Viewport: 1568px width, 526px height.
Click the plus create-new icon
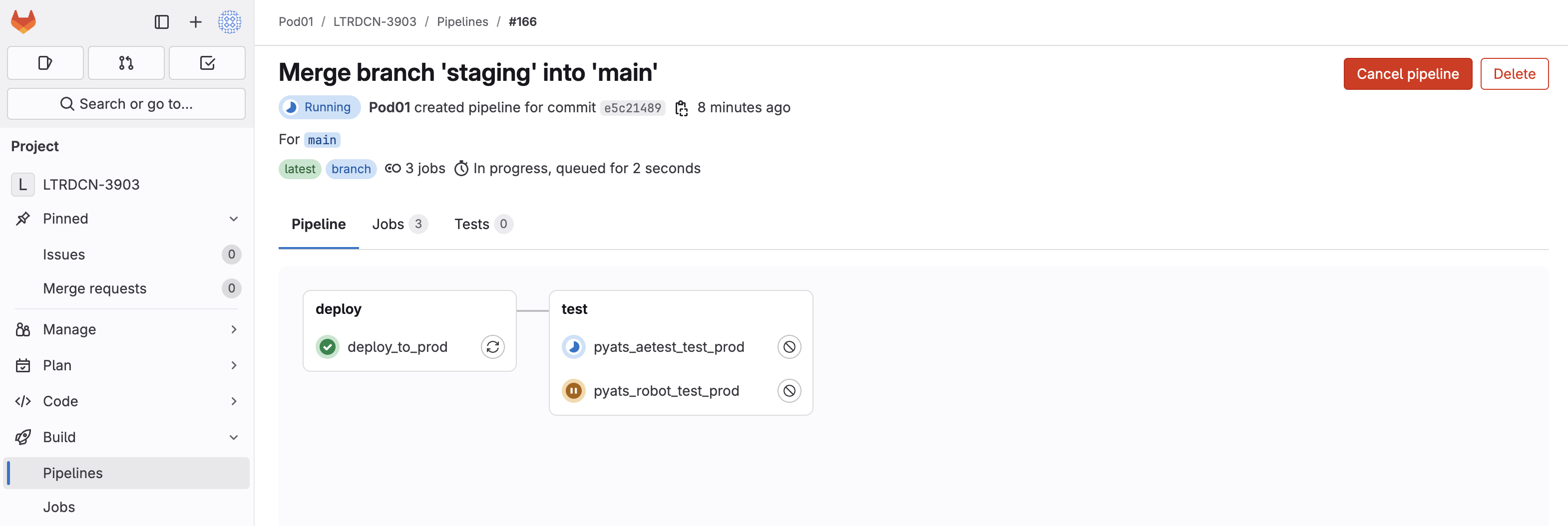195,22
